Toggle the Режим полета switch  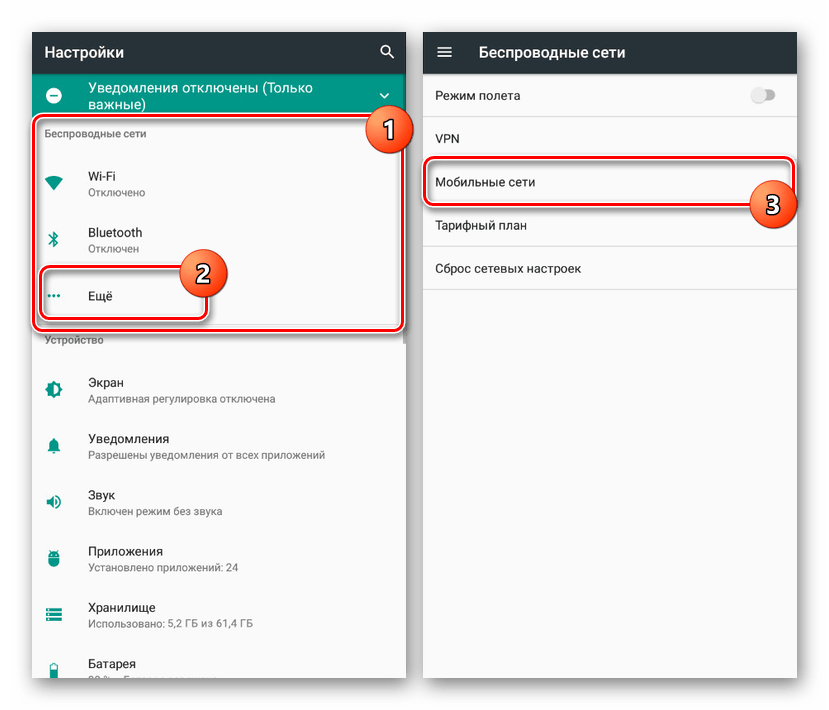762,95
